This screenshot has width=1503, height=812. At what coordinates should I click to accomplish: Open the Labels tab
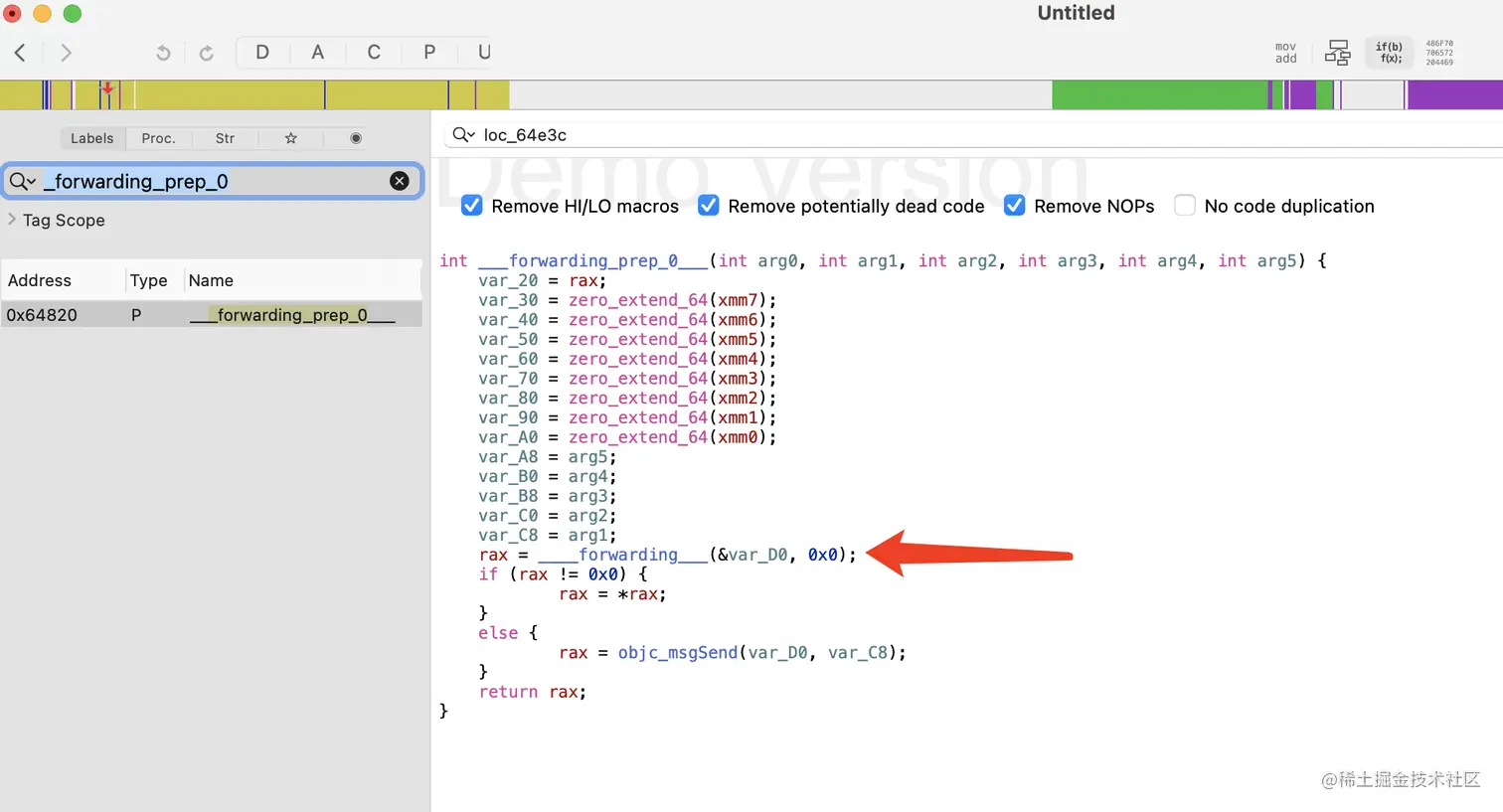point(91,138)
